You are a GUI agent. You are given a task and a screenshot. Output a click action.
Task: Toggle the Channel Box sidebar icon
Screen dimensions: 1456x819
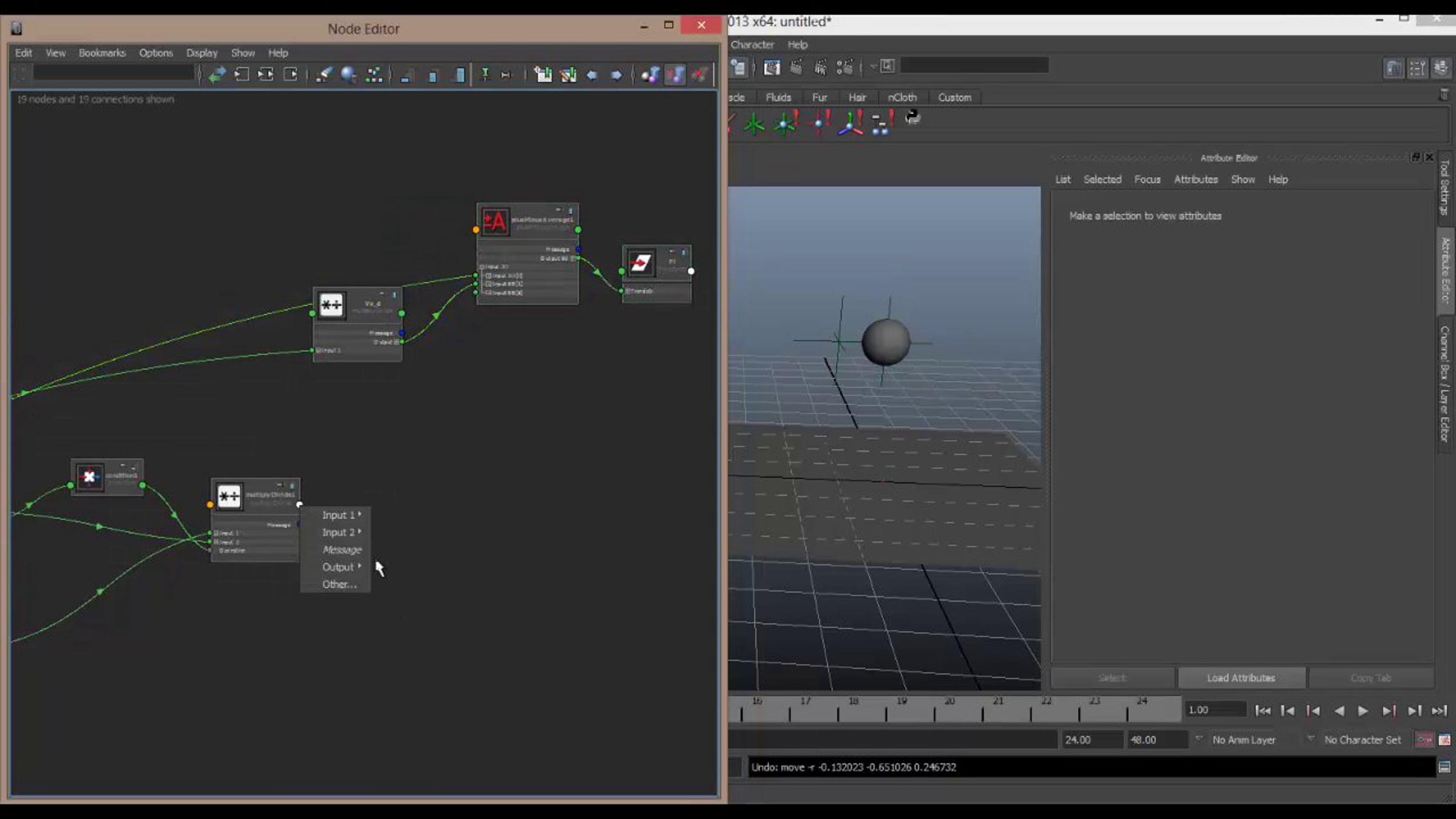click(1441, 68)
